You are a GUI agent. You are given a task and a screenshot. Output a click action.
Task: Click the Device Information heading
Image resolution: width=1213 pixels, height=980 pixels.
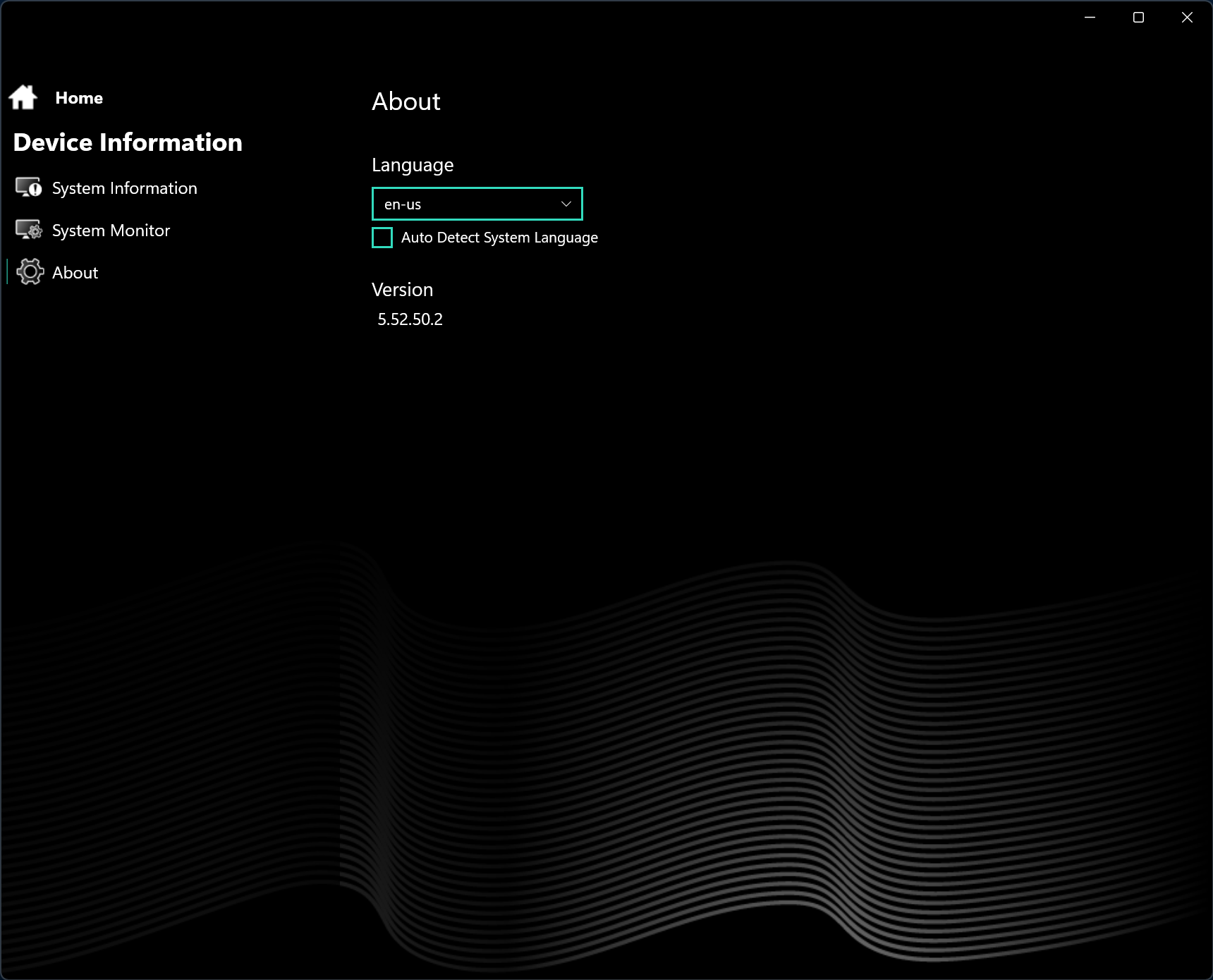[x=128, y=142]
